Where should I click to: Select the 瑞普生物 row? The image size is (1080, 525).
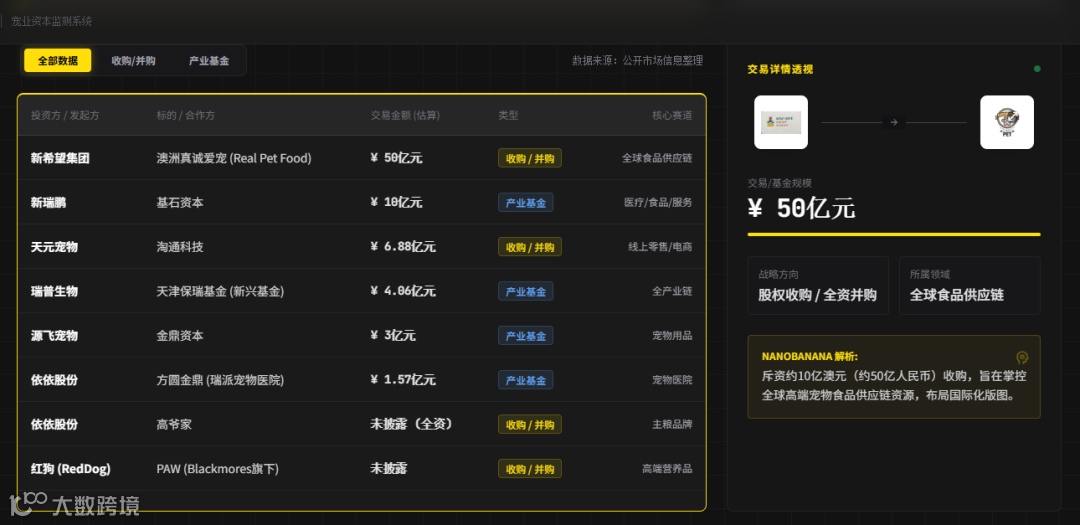point(362,291)
